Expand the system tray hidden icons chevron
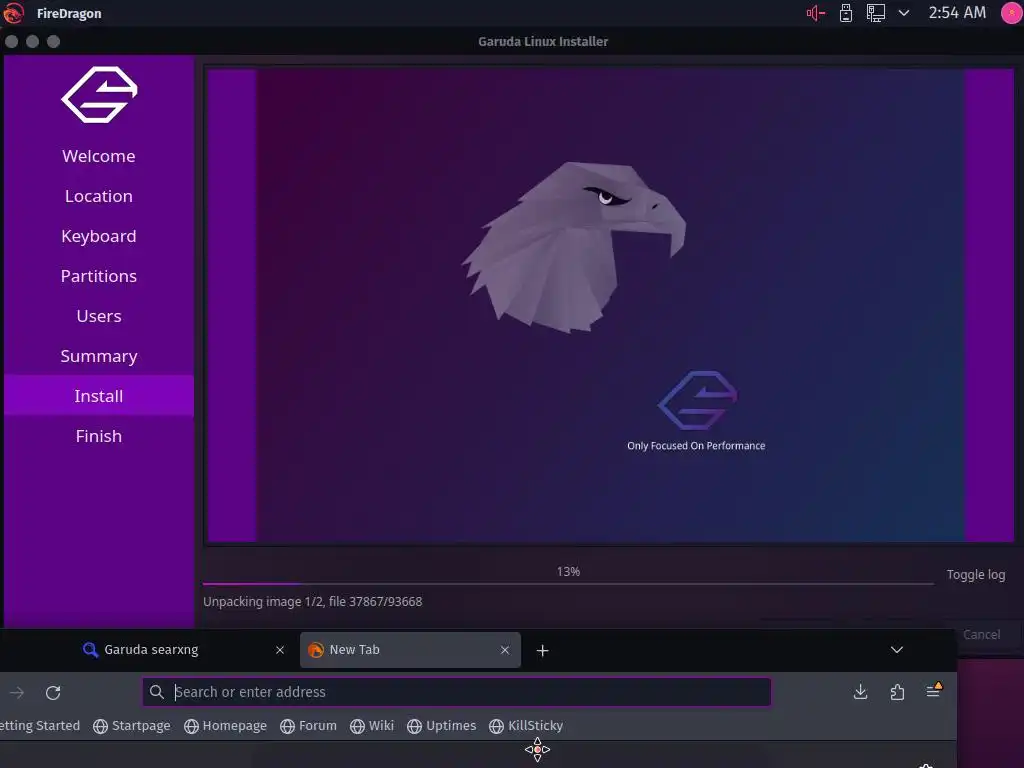The image size is (1024, 768). pyautogui.click(x=904, y=12)
